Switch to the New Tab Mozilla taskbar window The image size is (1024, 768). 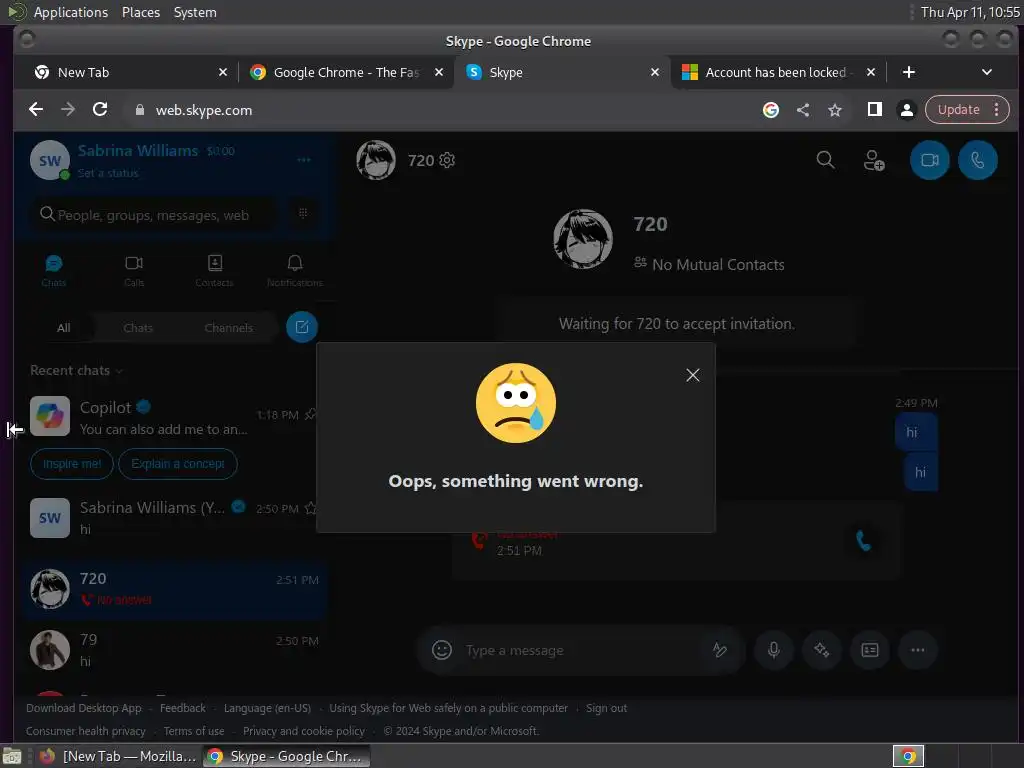[118, 756]
